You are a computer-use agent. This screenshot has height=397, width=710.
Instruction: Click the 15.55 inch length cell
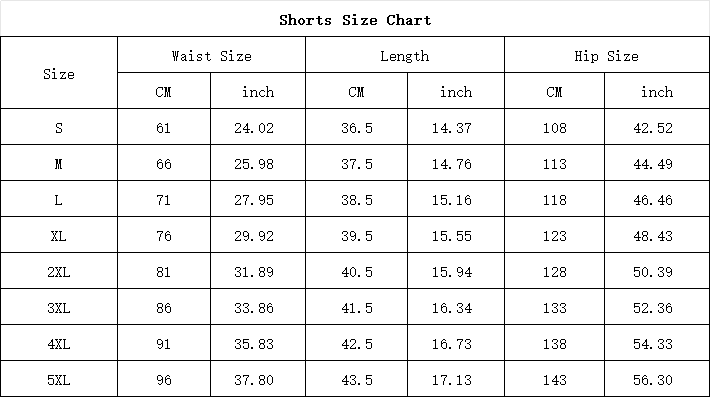point(456,235)
